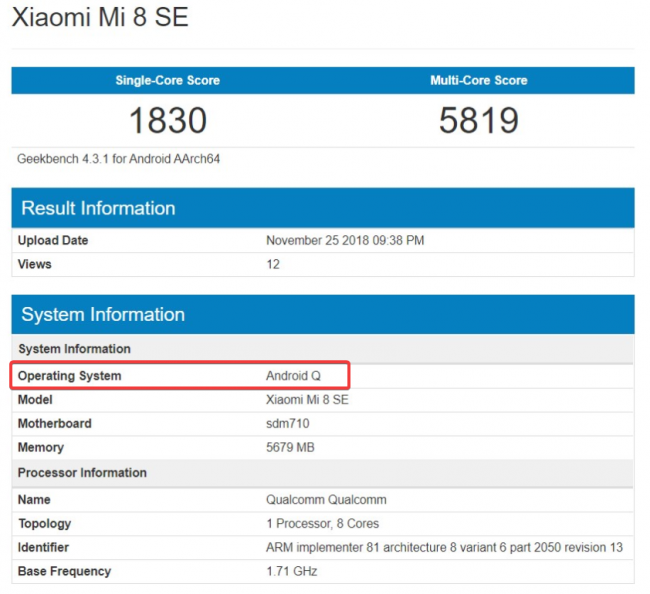
Task: Select the Qualcomm Qualcomm processor name
Action: [326, 499]
